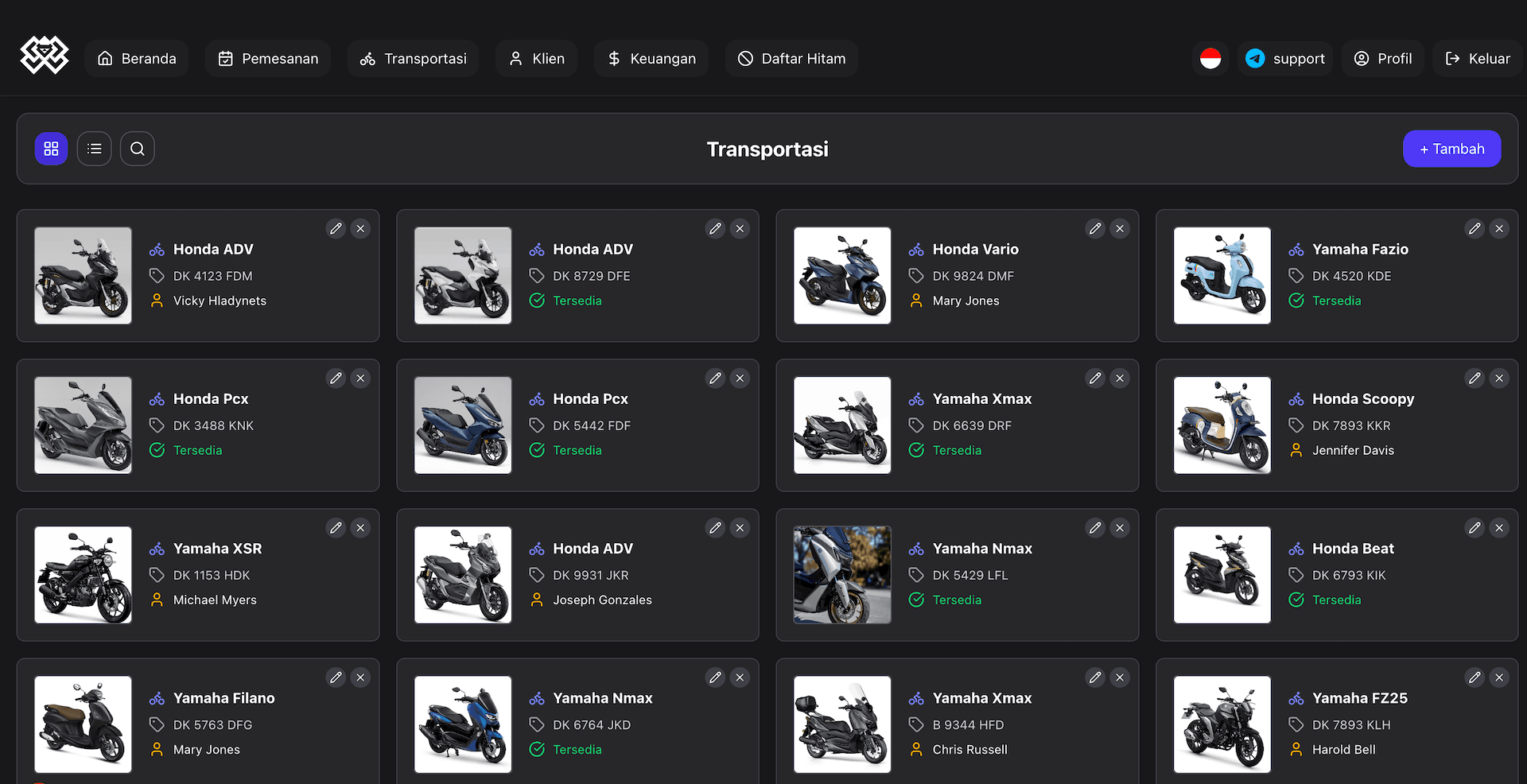The height and width of the screenshot is (784, 1527).
Task: Delete the Yamaha Filano card
Action: click(361, 677)
